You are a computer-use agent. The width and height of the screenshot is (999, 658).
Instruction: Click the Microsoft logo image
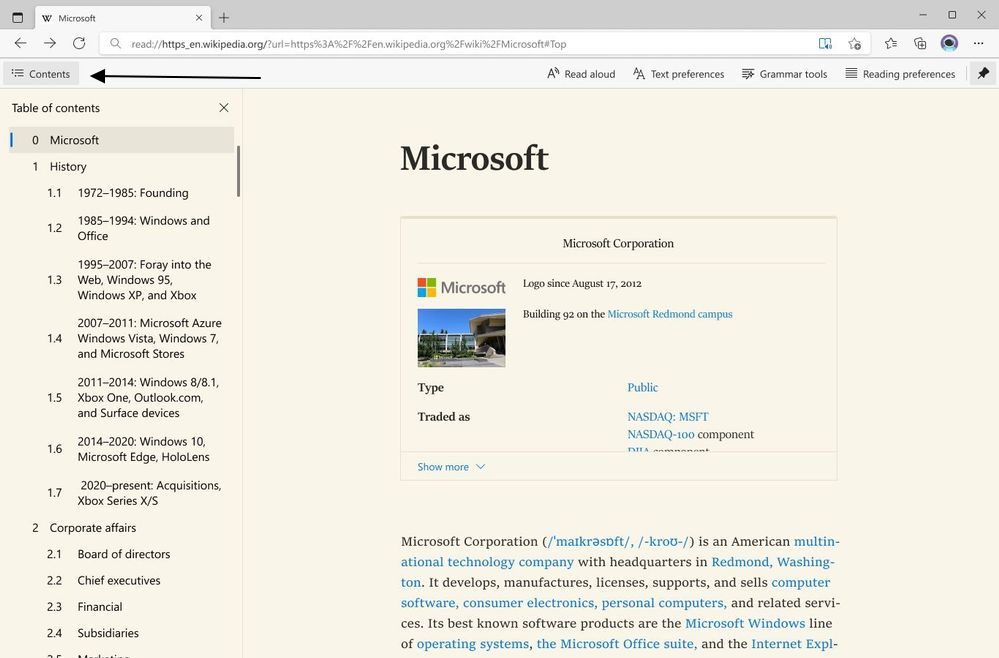pos(461,287)
